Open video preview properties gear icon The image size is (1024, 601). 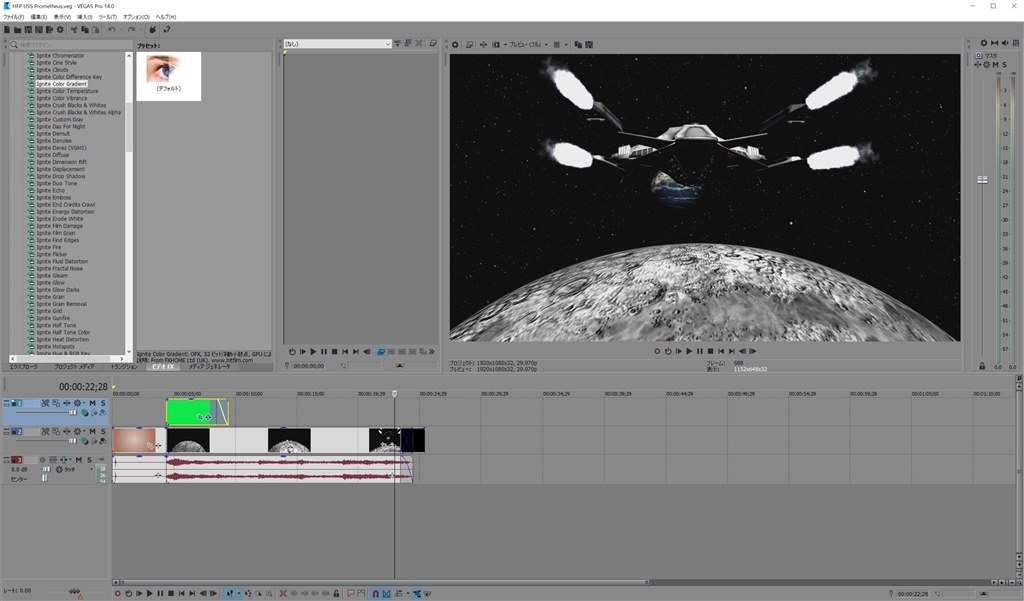[455, 44]
